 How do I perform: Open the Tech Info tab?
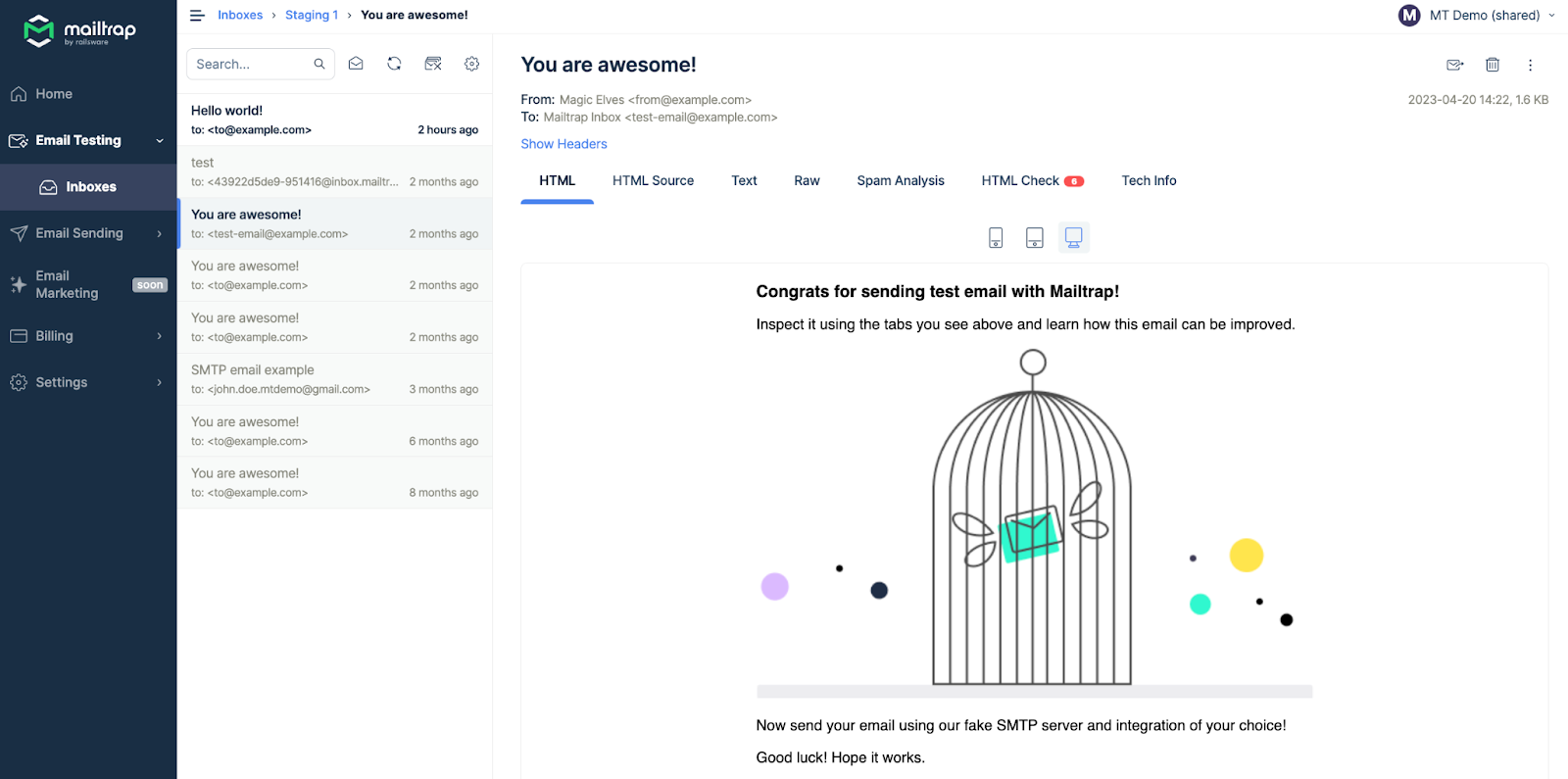tap(1149, 181)
